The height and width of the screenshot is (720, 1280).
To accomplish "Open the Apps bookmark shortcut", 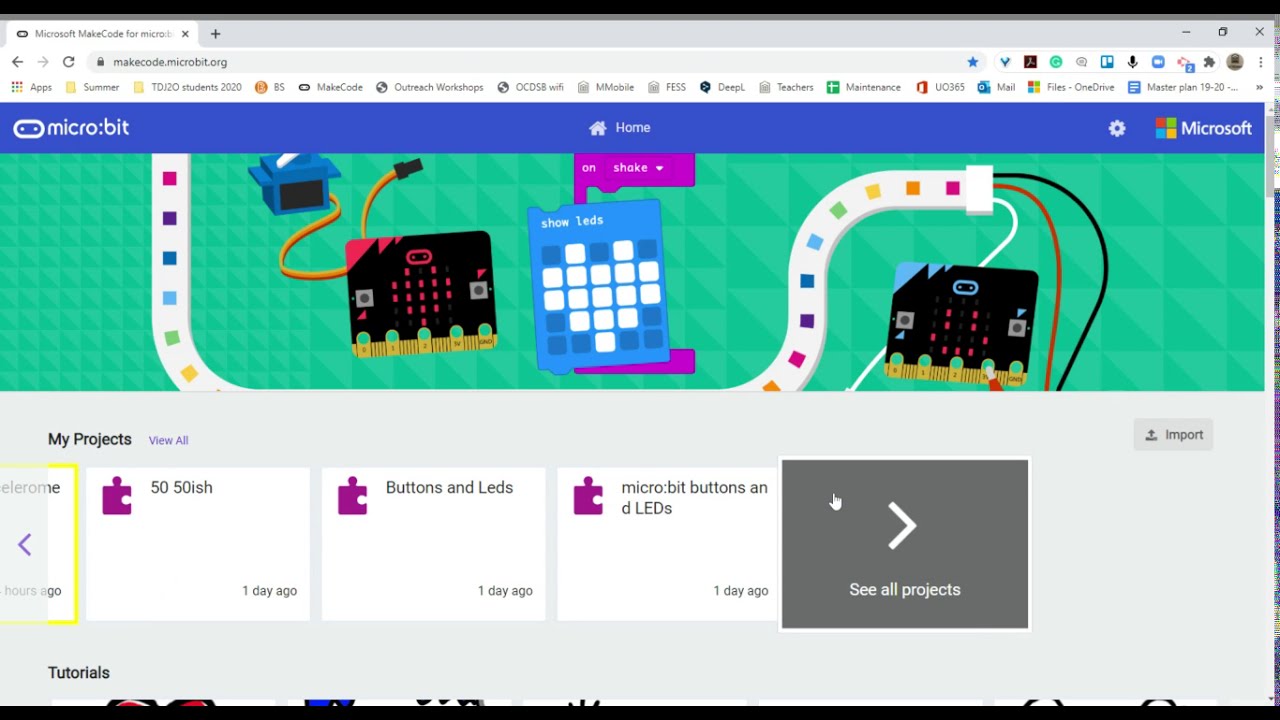I will point(31,87).
